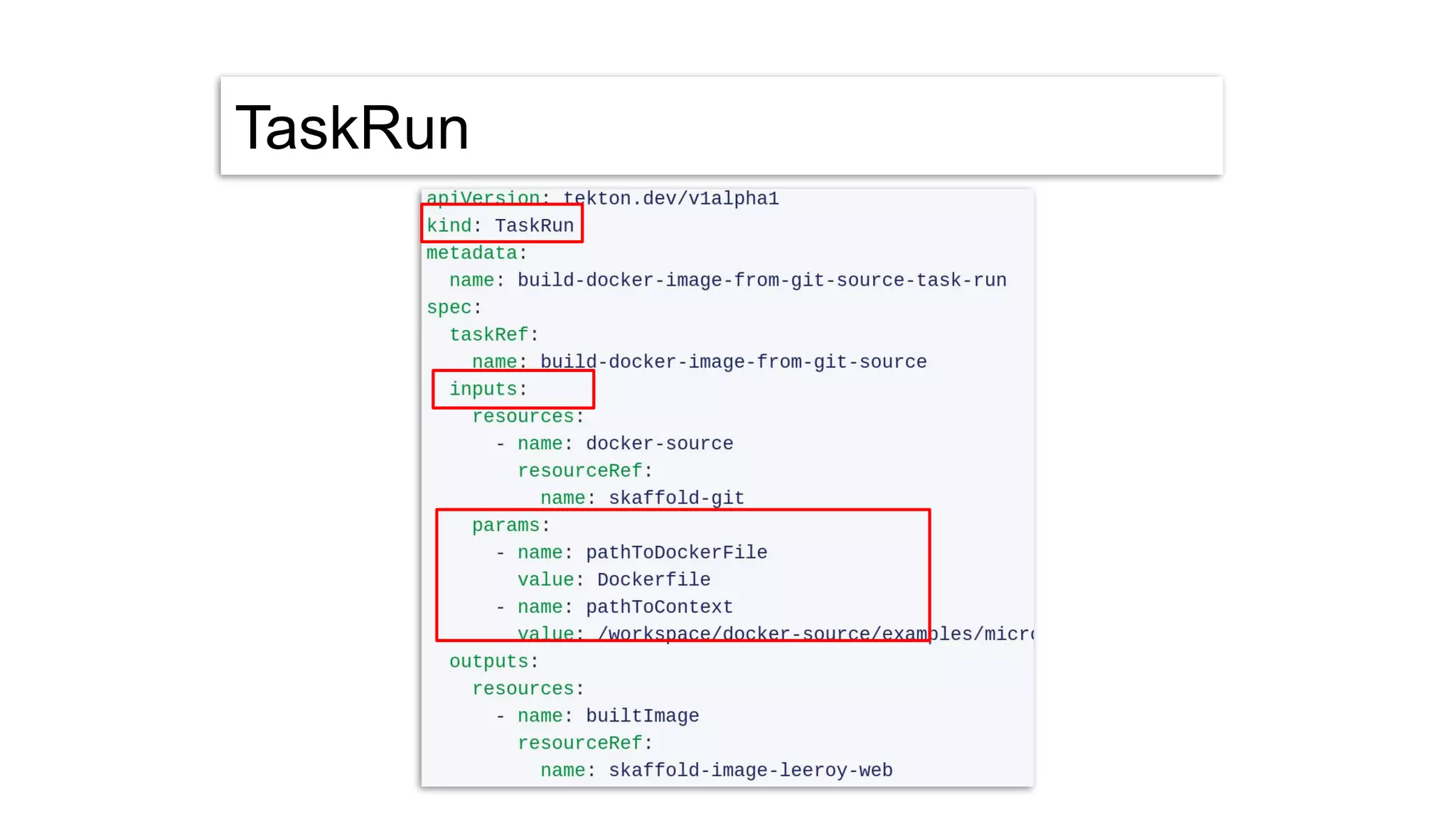
Task: Click the skaffold-git resource reference
Action: click(676, 498)
